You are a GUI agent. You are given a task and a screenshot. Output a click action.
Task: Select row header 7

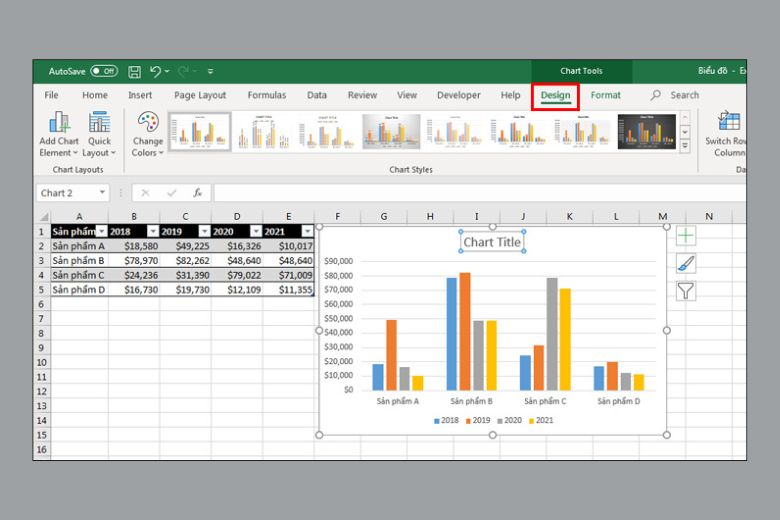42,319
